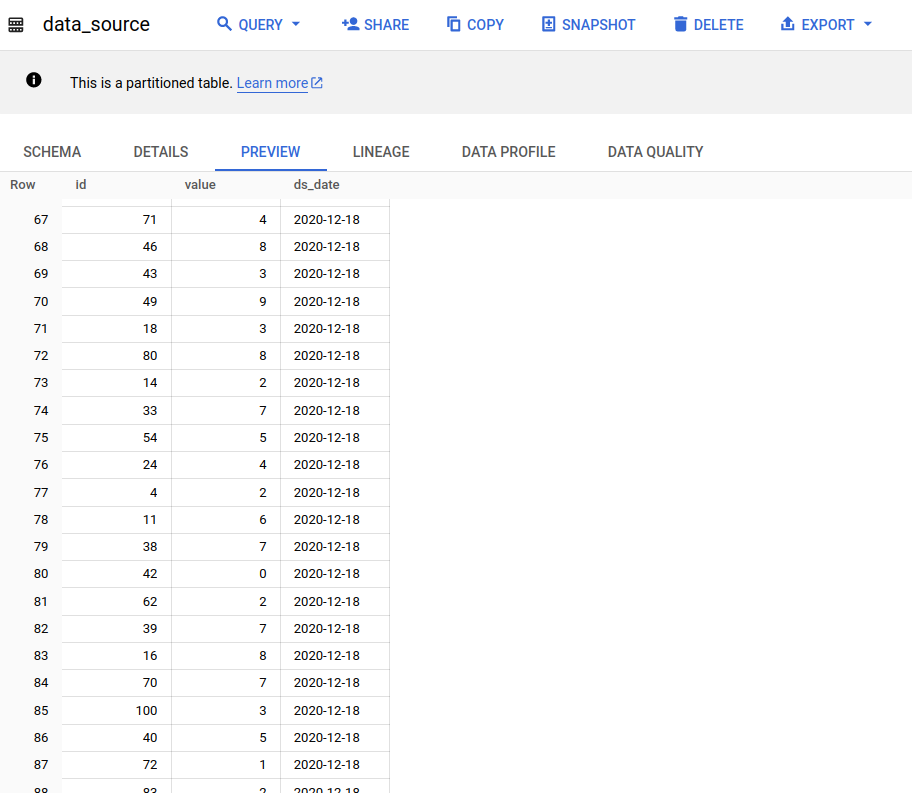
Task: Click id cell 38 in row 79
Action: click(117, 546)
